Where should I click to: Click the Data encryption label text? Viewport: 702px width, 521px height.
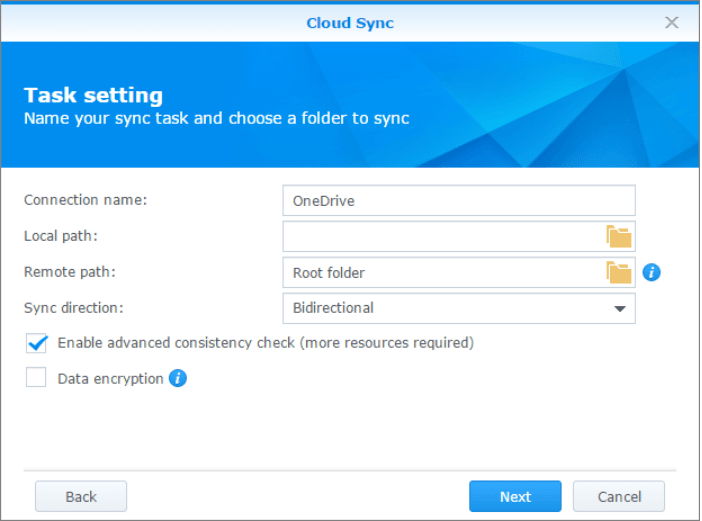110,379
